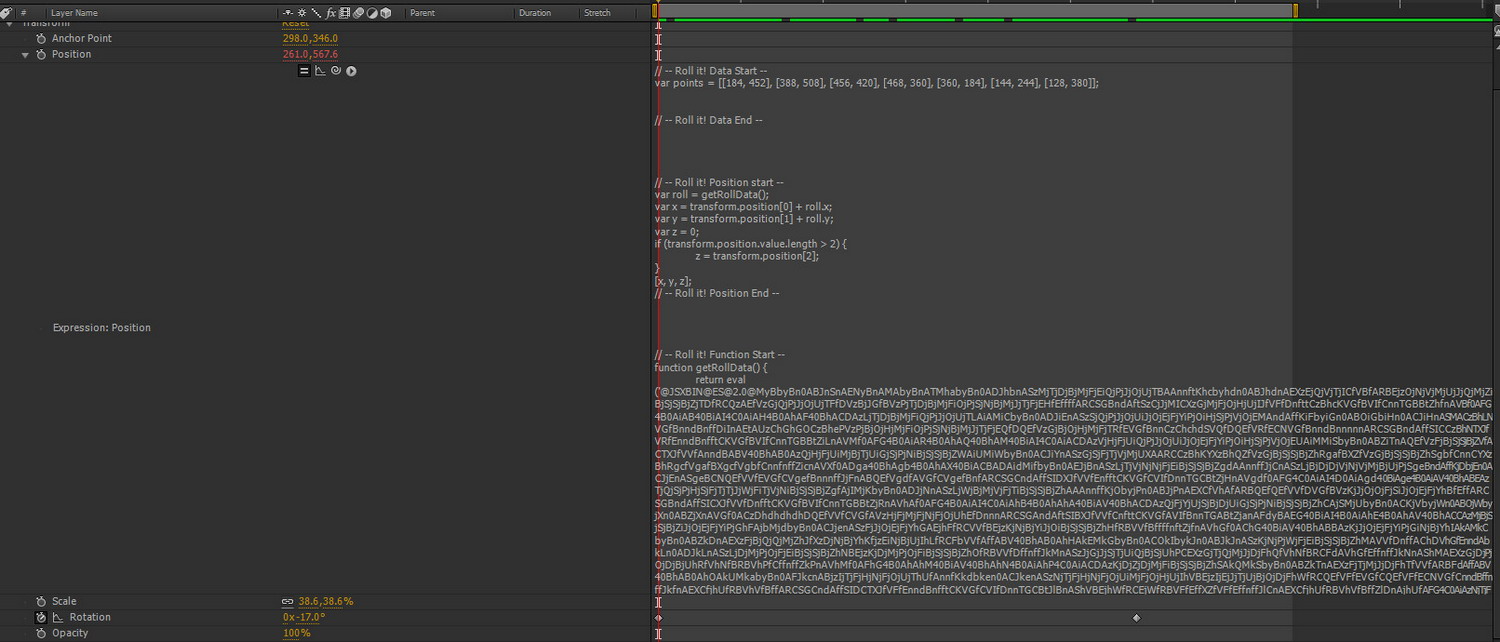The width and height of the screenshot is (1500, 642).
Task: Click the Effects fx column icon
Action: [x=331, y=13]
